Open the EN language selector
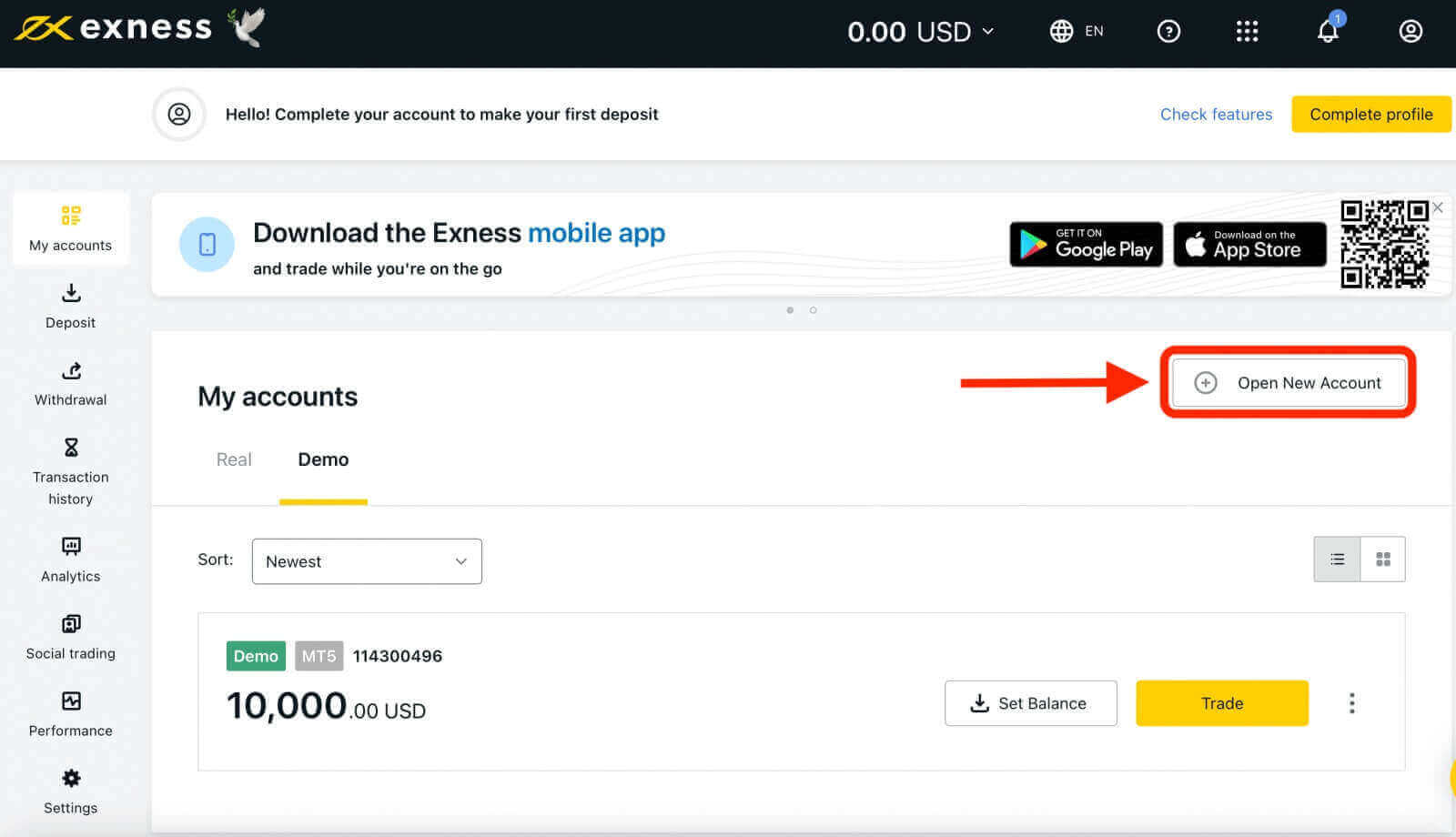The height and width of the screenshot is (837, 1456). coord(1077,32)
